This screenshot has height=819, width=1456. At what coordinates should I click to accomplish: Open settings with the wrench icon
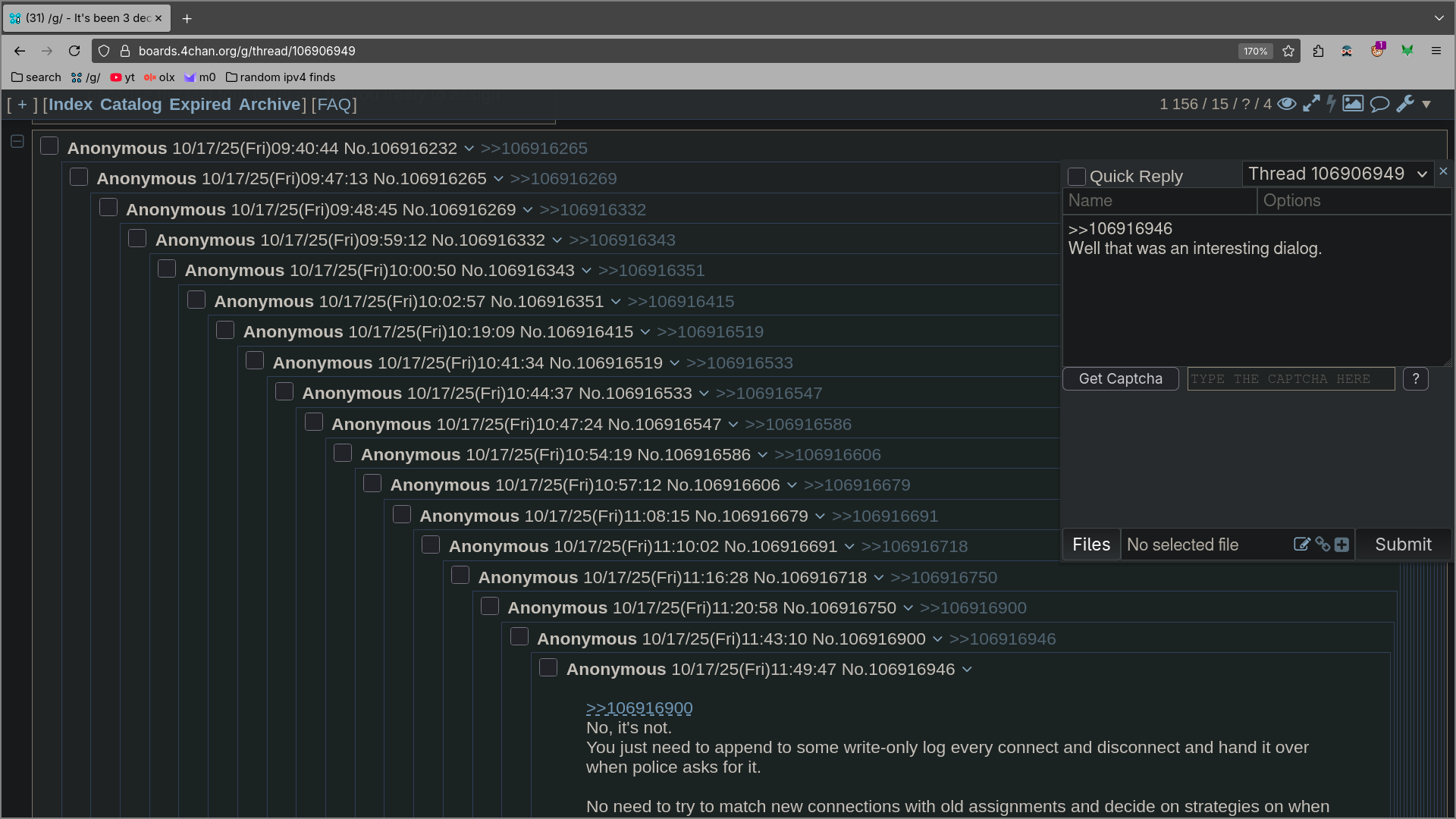pos(1405,104)
